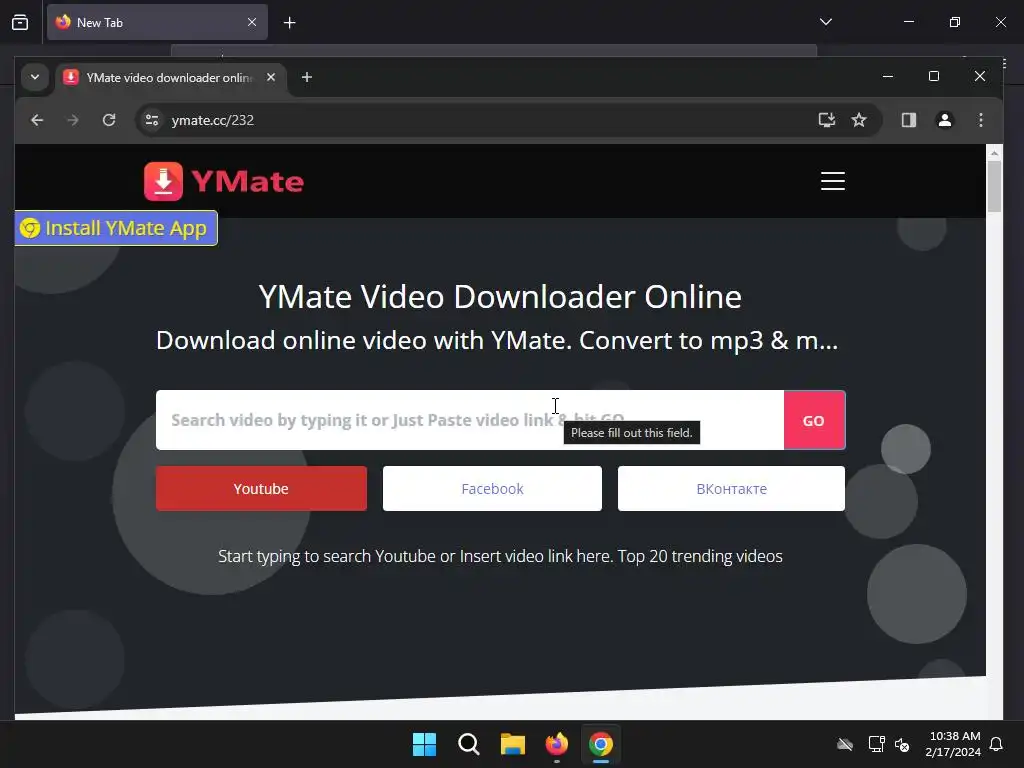This screenshot has width=1024, height=768.
Task: Close the Firefox New Tab tab
Action: [x=252, y=22]
